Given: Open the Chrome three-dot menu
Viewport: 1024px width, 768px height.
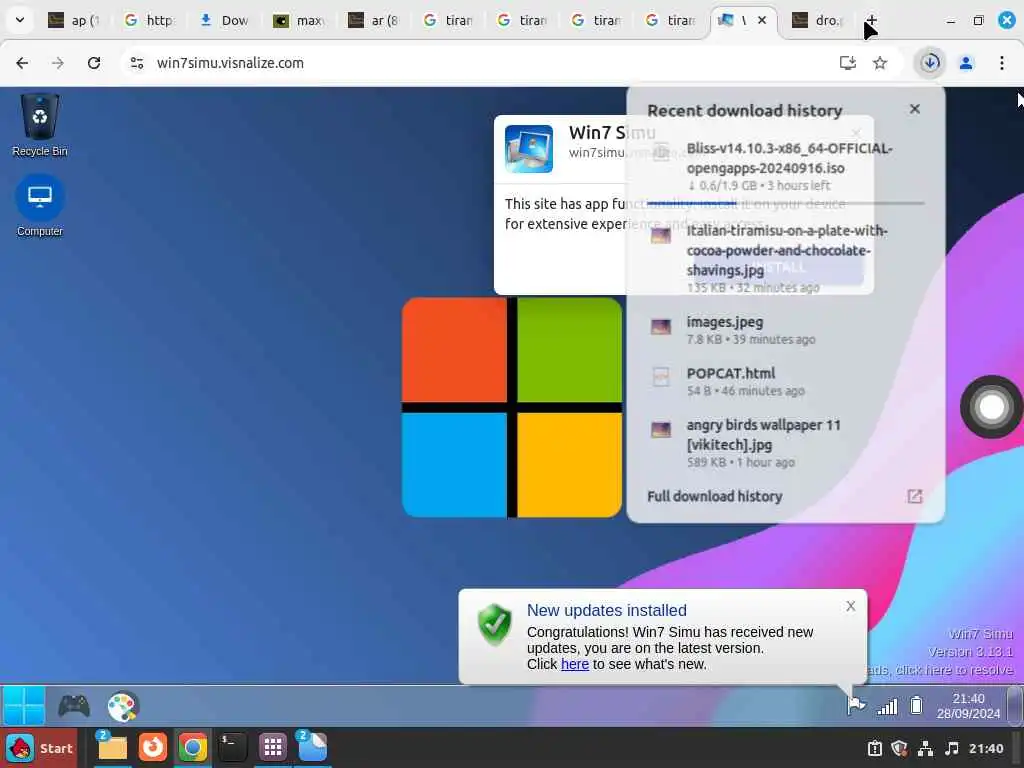Looking at the screenshot, I should 1002,63.
